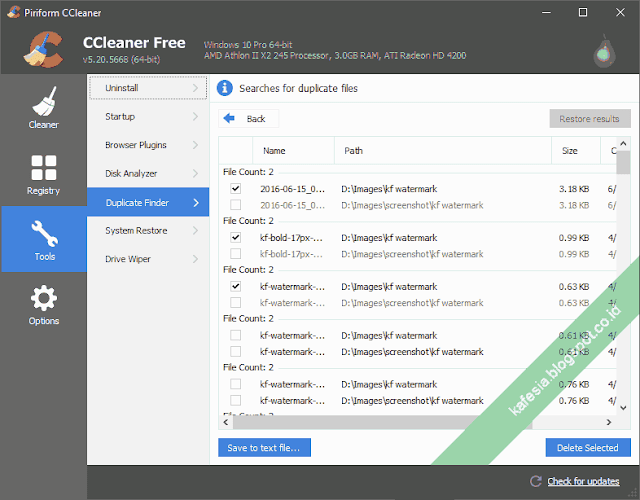
Task: Open the Uninstall tool
Action: 148,88
